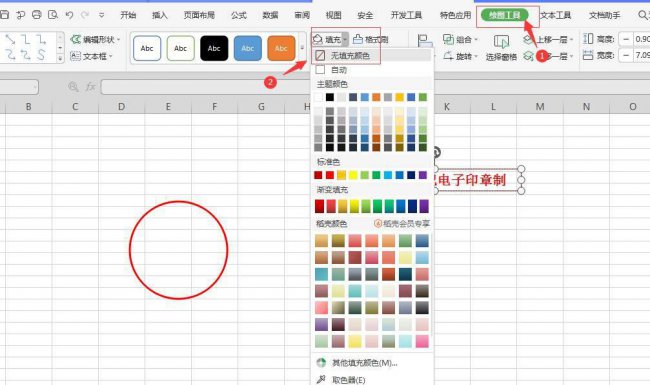Viewport: 650px width, 385px height.
Task: Decrease shape 宽度 with minus button
Action: pyautogui.click(x=626, y=55)
